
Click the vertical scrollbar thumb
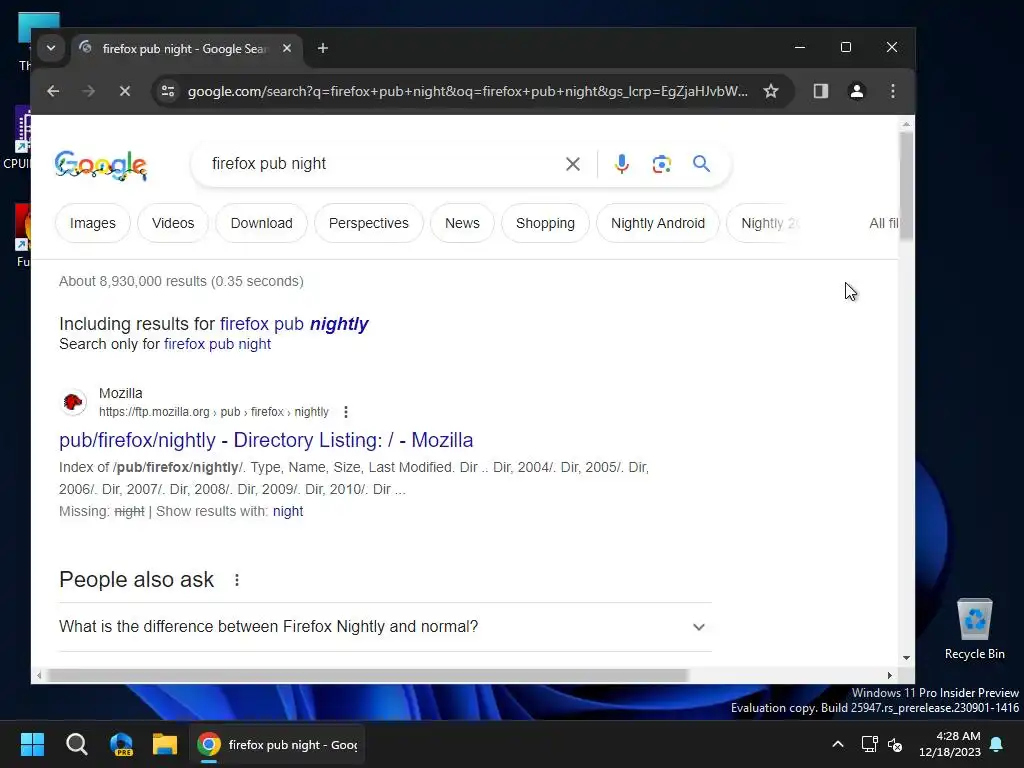tap(906, 187)
